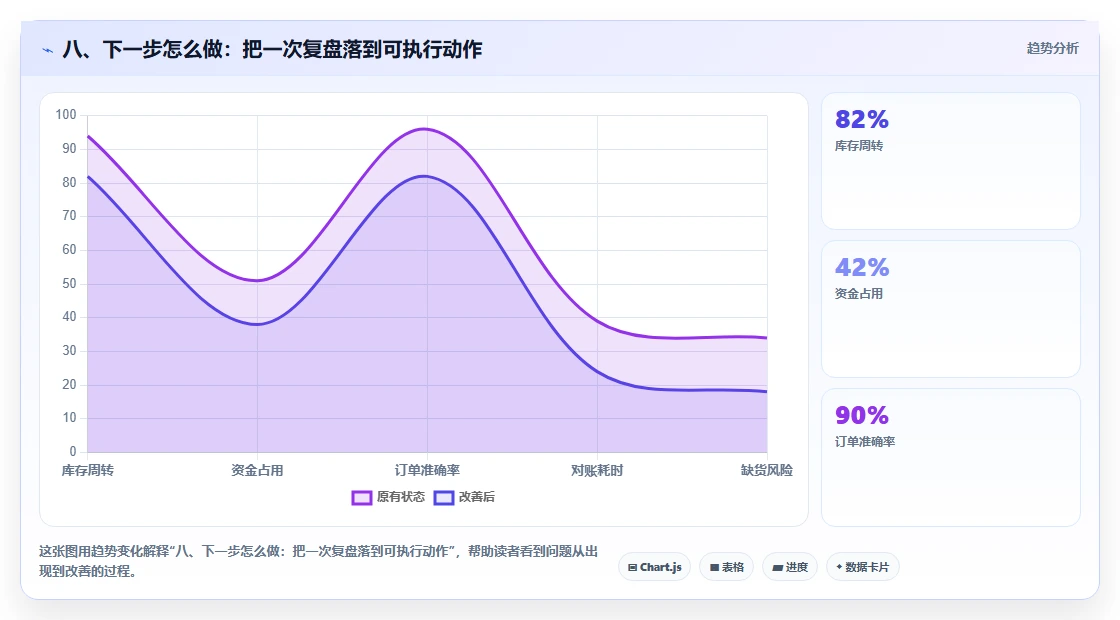Image resolution: width=1120 pixels, height=620 pixels.
Task: Select the 进度 tag chip
Action: pos(790,567)
